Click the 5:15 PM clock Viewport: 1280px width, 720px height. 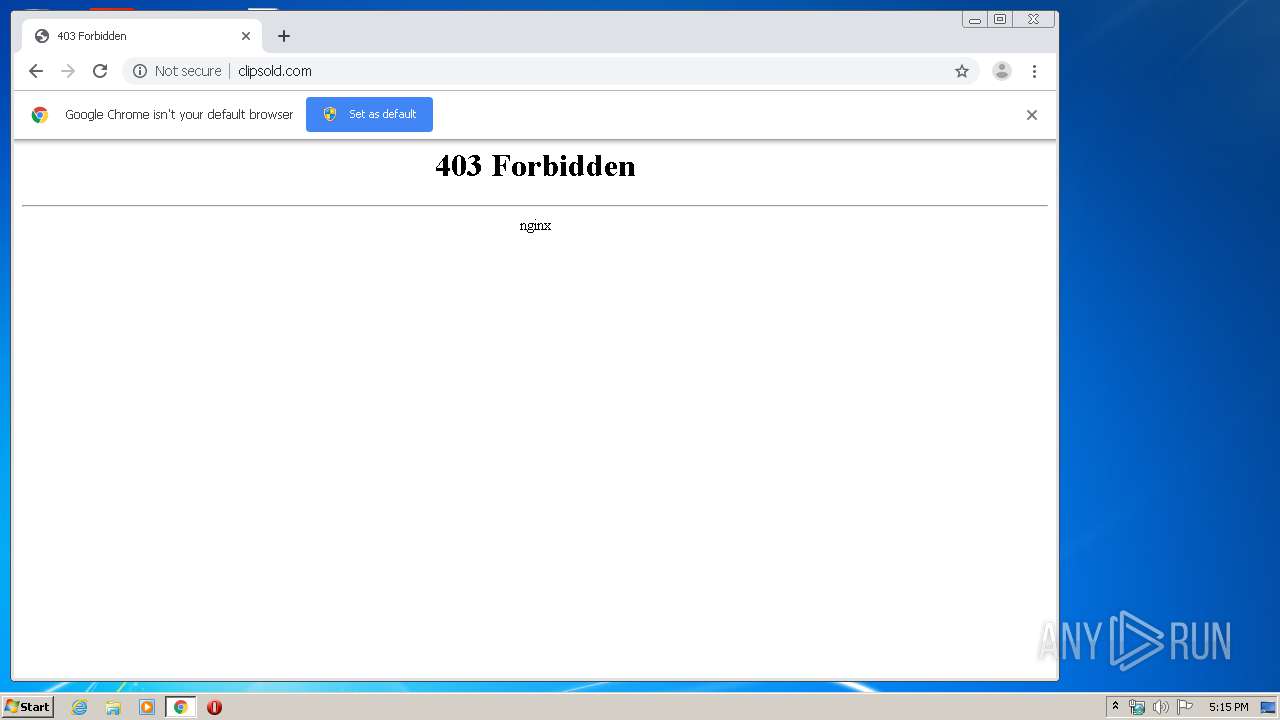pos(1228,707)
